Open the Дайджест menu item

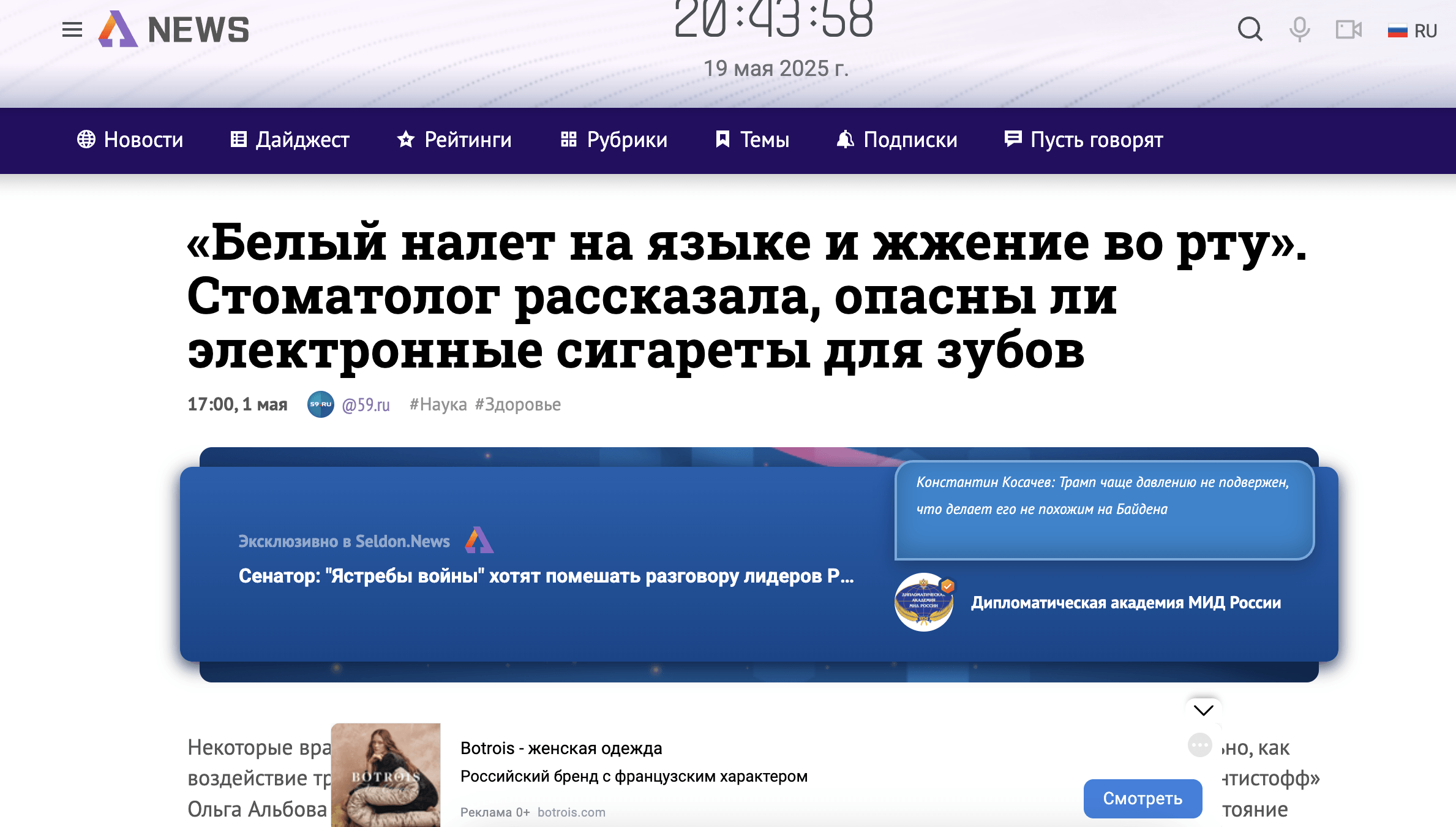290,140
